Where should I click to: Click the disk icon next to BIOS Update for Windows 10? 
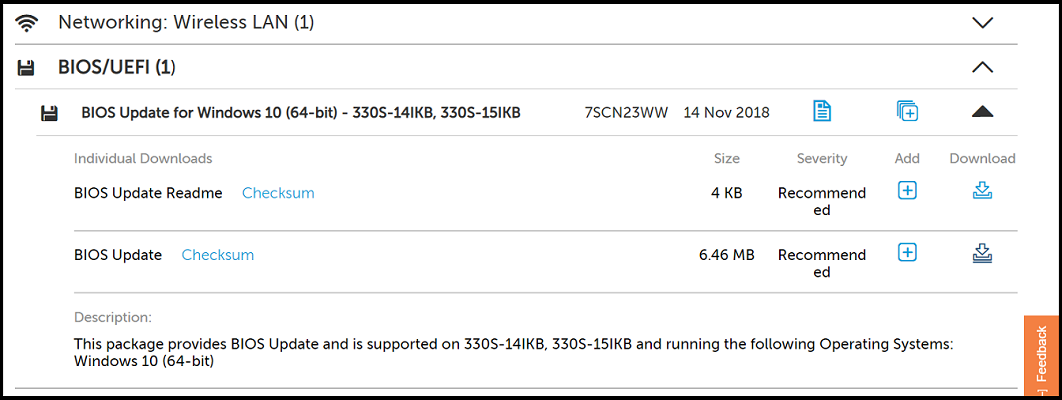(48, 113)
